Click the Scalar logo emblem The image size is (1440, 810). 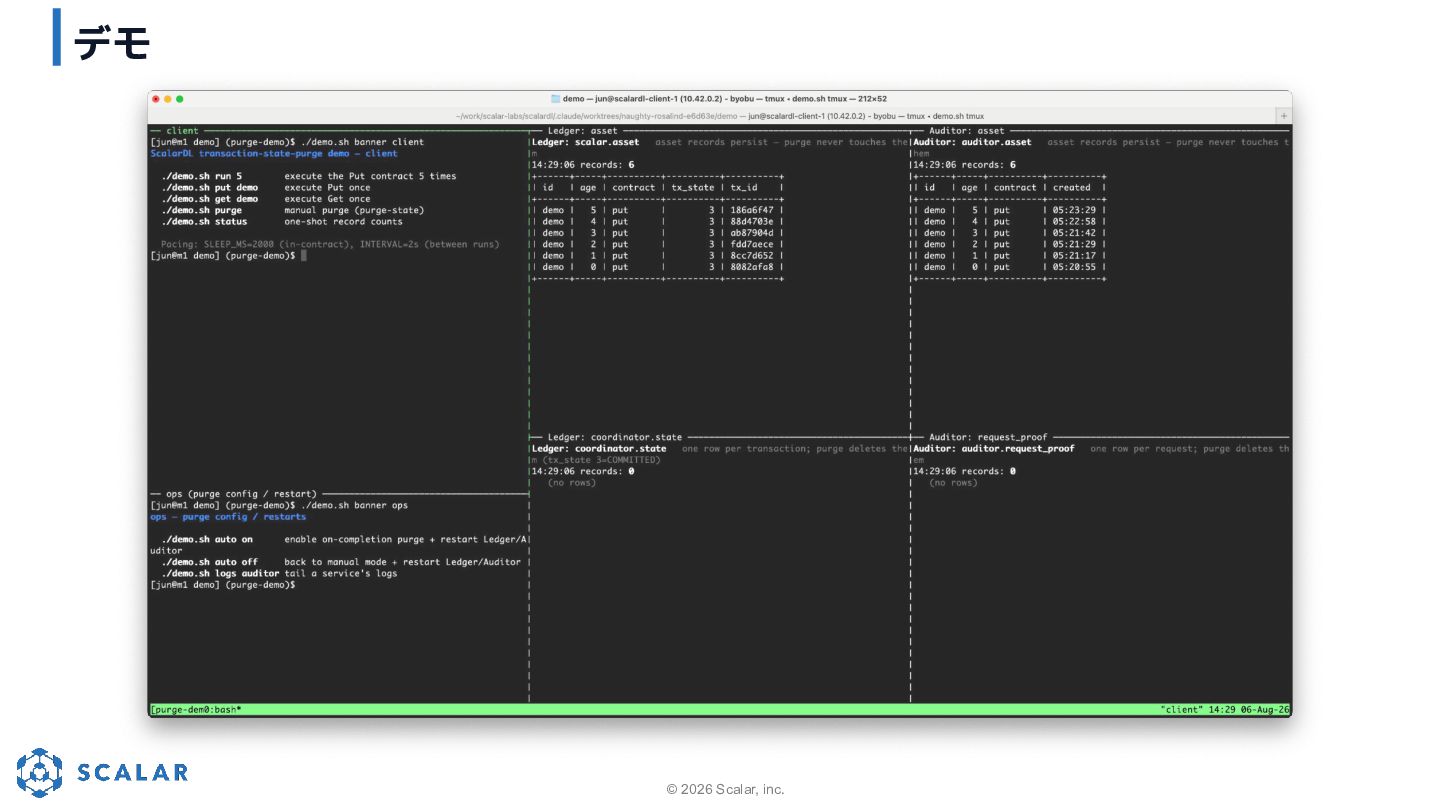pyautogui.click(x=39, y=772)
